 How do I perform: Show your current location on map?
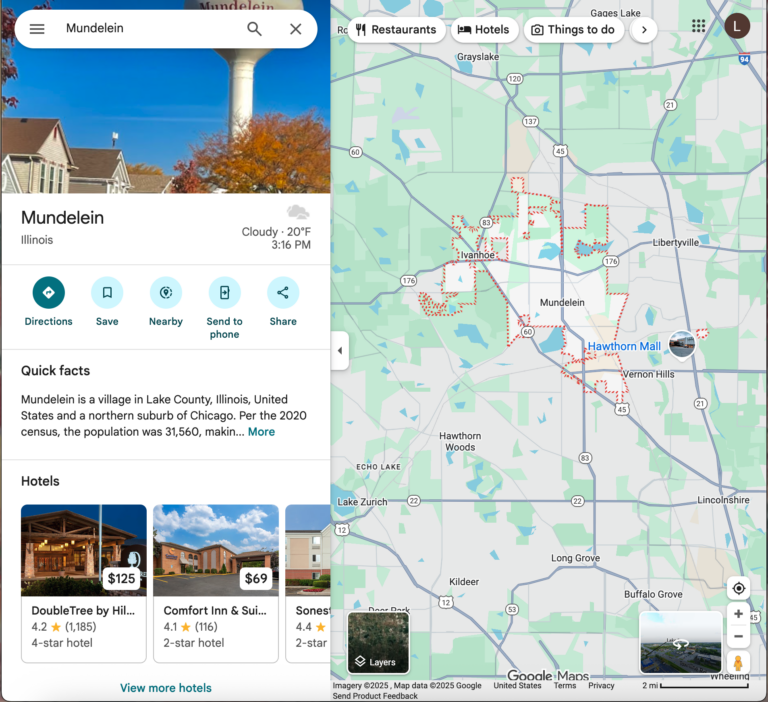click(x=738, y=588)
